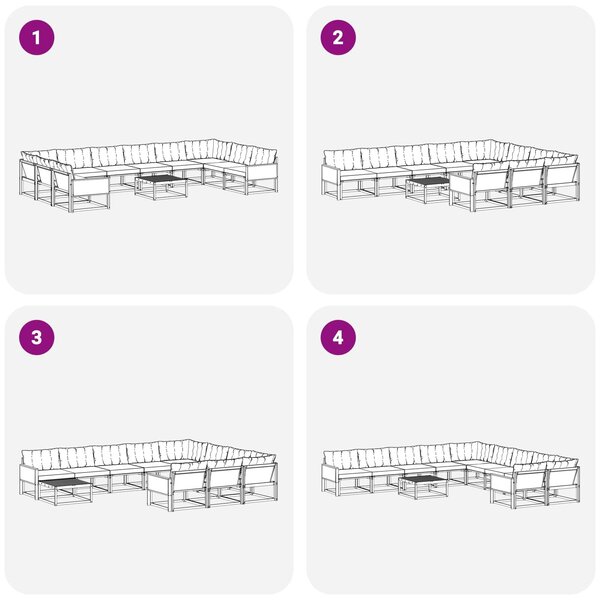The width and height of the screenshot is (600, 600).
Task: Click the front-left armchair in layout 1
Action: 82,189
